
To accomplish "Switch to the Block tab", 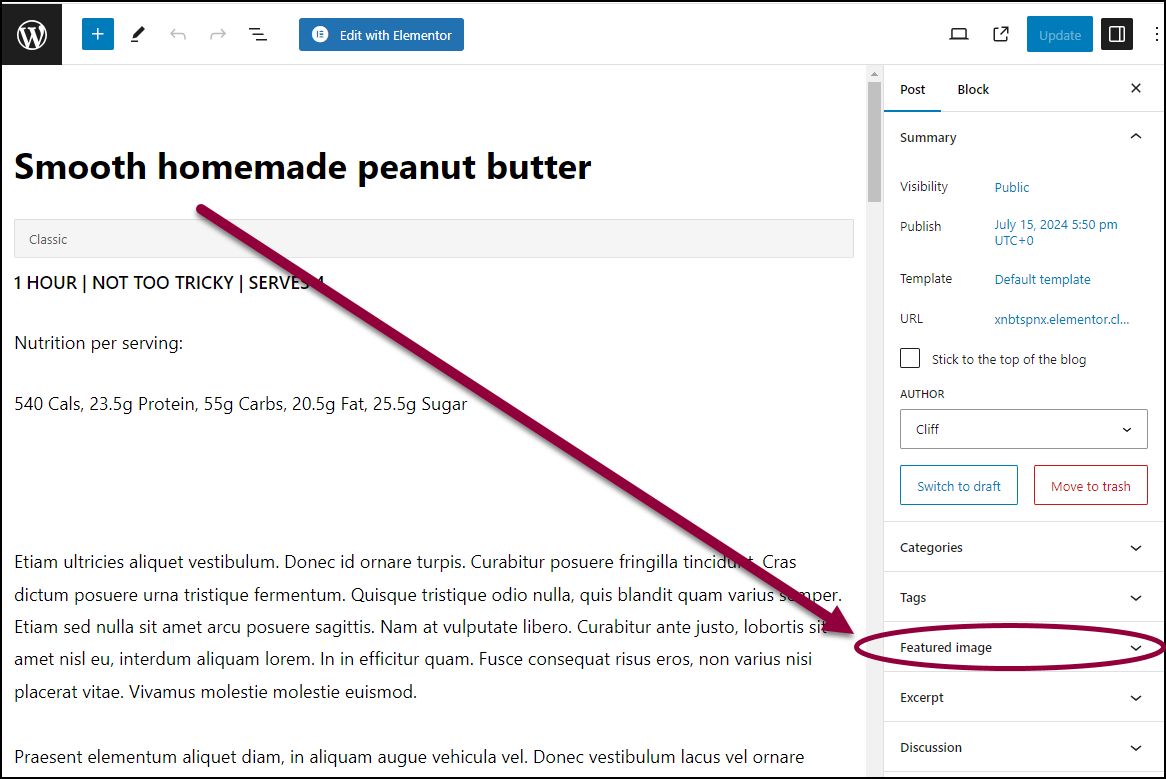I will point(973,89).
